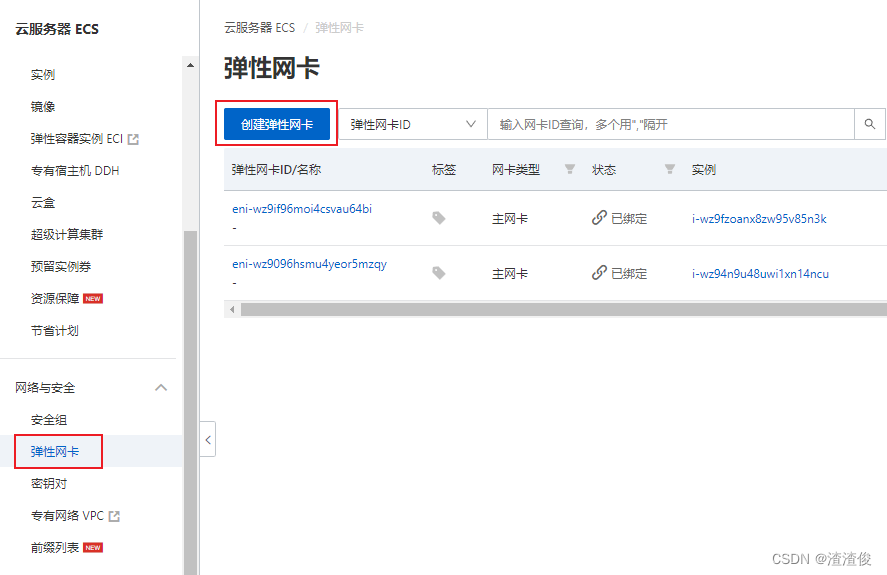Open 弹性容器实例 ECI sidebar item
Image resolution: width=887 pixels, height=575 pixels.
coord(77,139)
